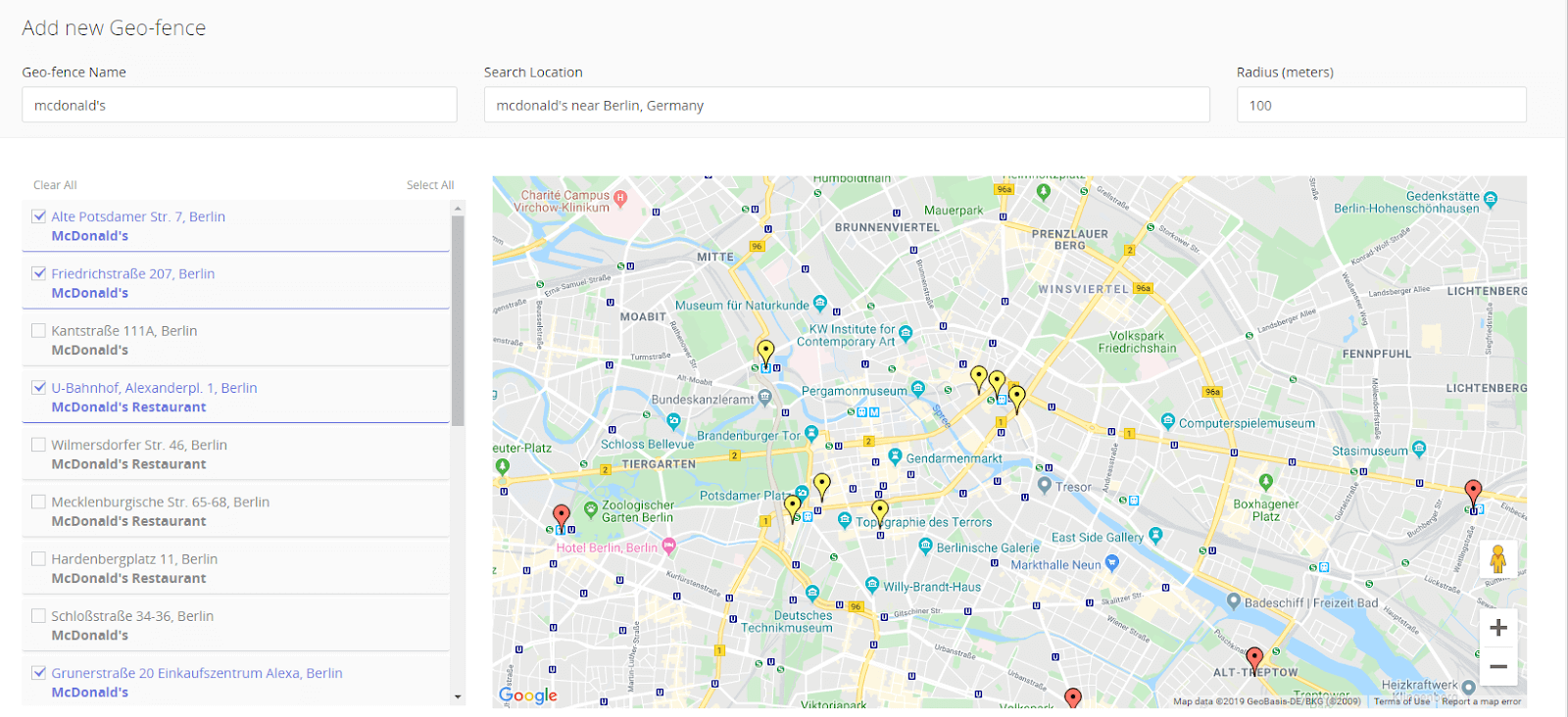Enable Mecklenburgische Str. 65-68 checkbox
This screenshot has width=1568, height=717.
[39, 502]
